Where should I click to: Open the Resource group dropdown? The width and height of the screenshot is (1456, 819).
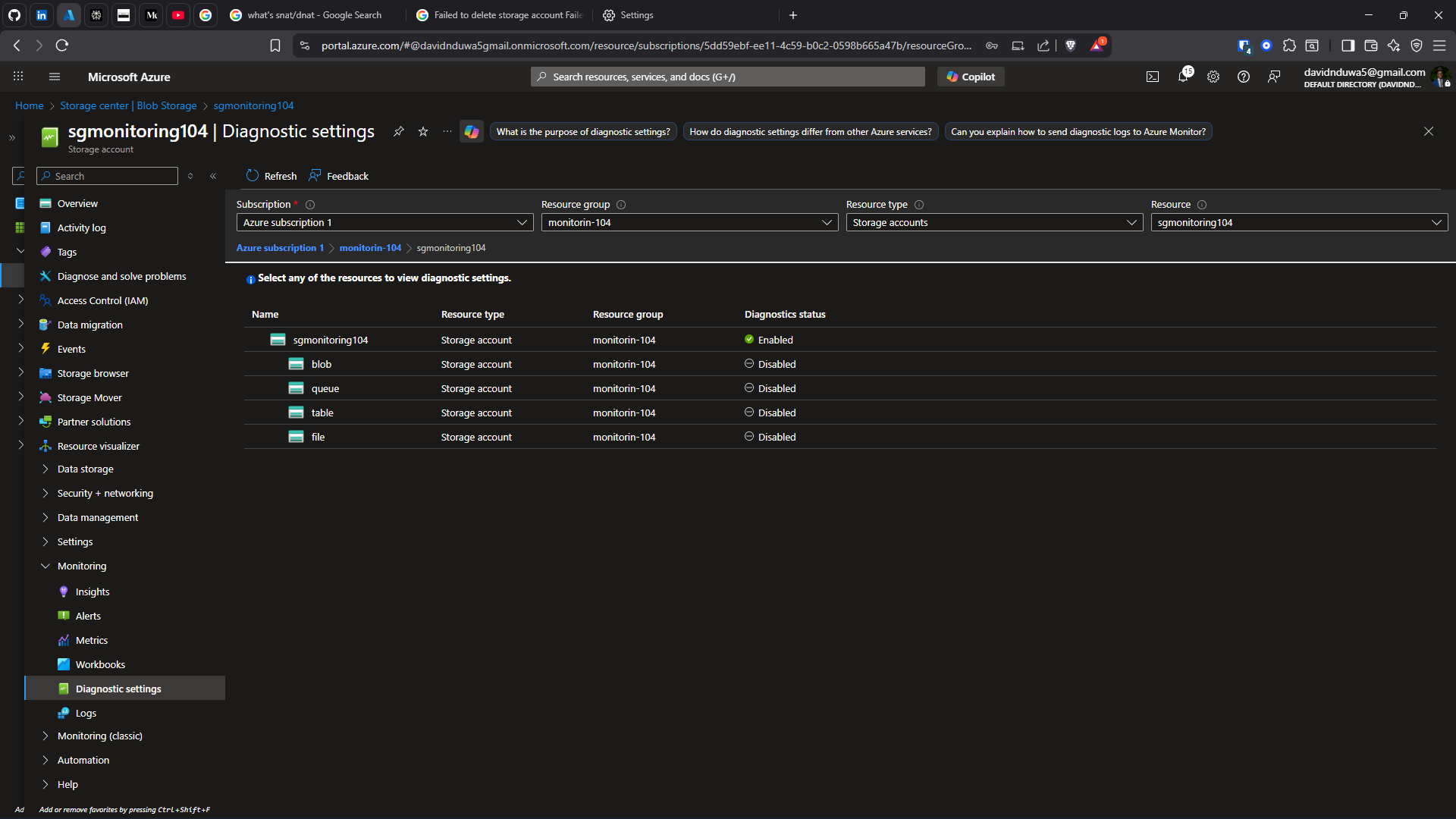[689, 222]
